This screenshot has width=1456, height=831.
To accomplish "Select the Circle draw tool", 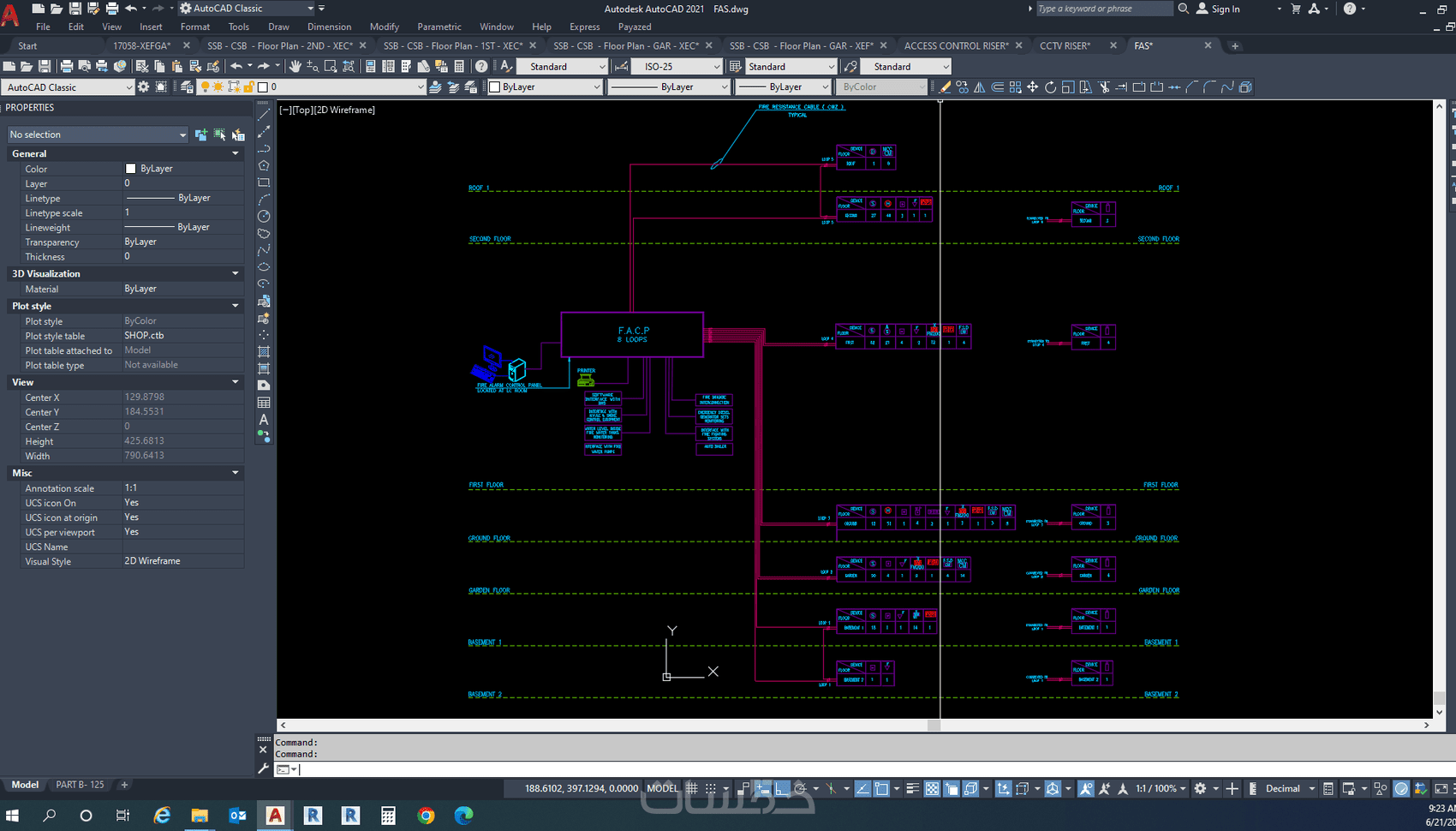I will click(x=264, y=216).
